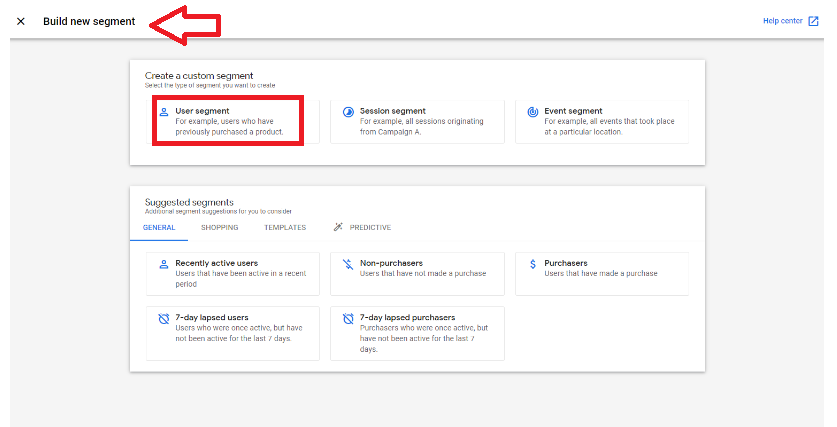
Task: Click the Purchasers dollar sign icon
Action: 533,264
